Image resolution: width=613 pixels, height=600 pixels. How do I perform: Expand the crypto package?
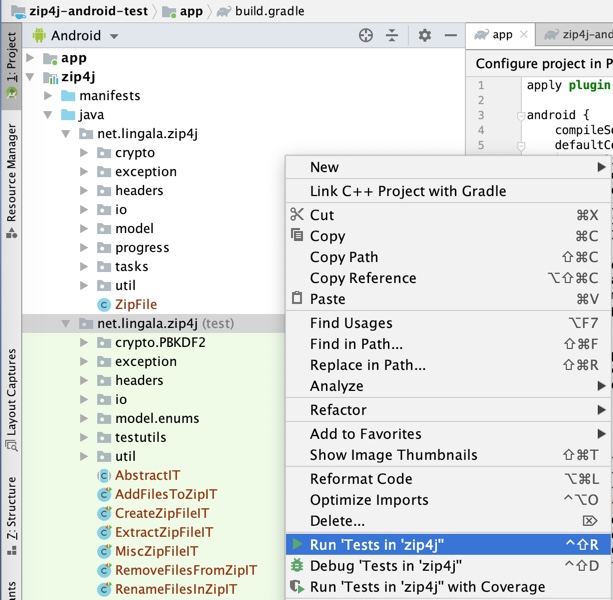(84, 152)
